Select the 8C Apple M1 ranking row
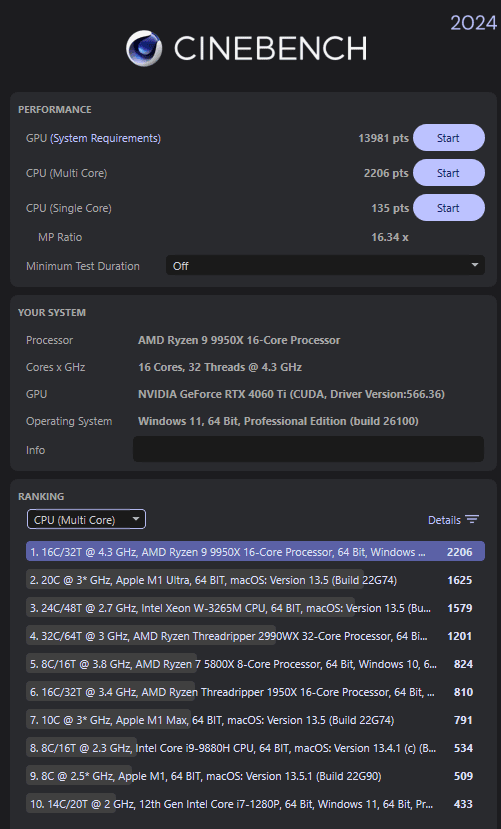The image size is (501, 829). 255,776
